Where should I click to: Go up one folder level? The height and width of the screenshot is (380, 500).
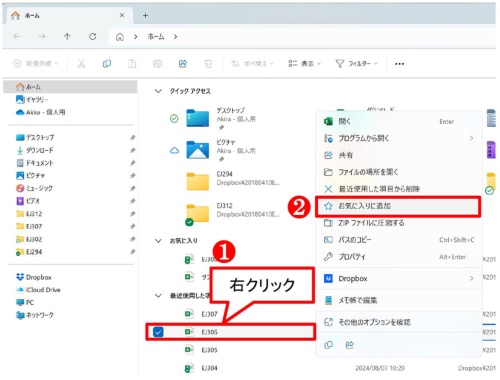point(67,36)
